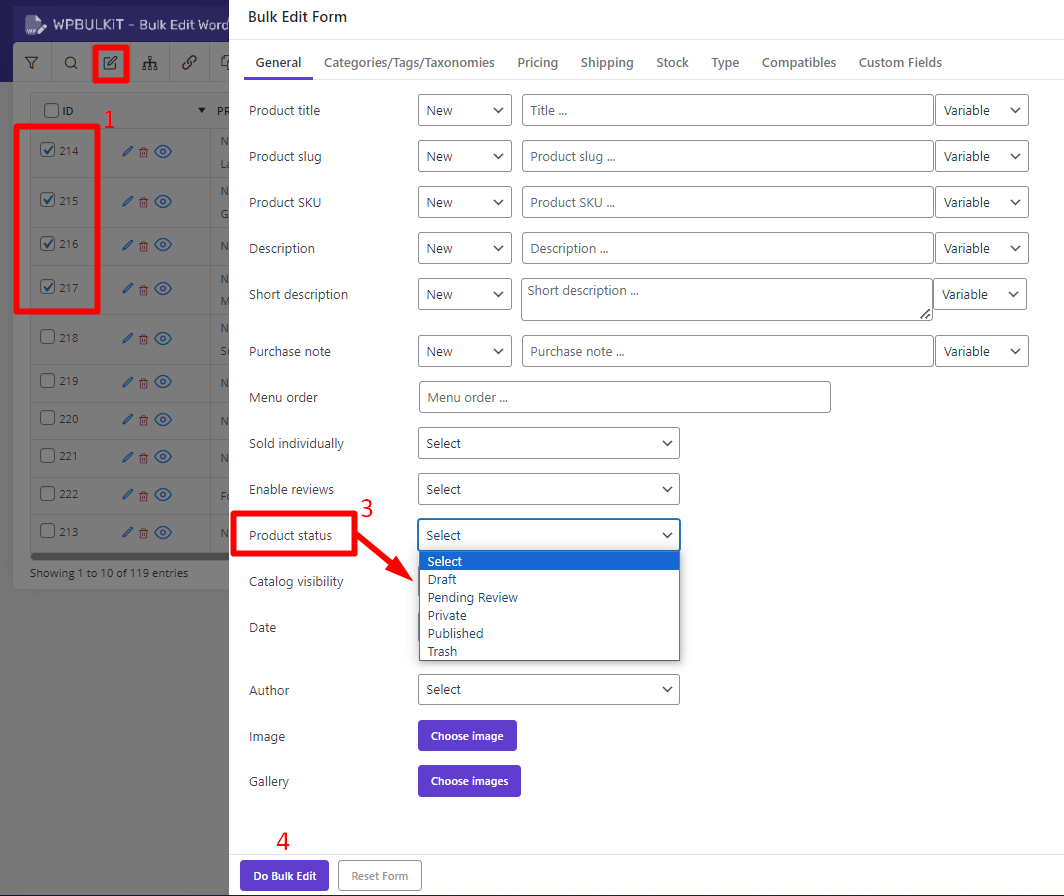Screen dimensions: 1064x896
Task: Open the Sold individually dropdown
Action: pyautogui.click(x=548, y=443)
